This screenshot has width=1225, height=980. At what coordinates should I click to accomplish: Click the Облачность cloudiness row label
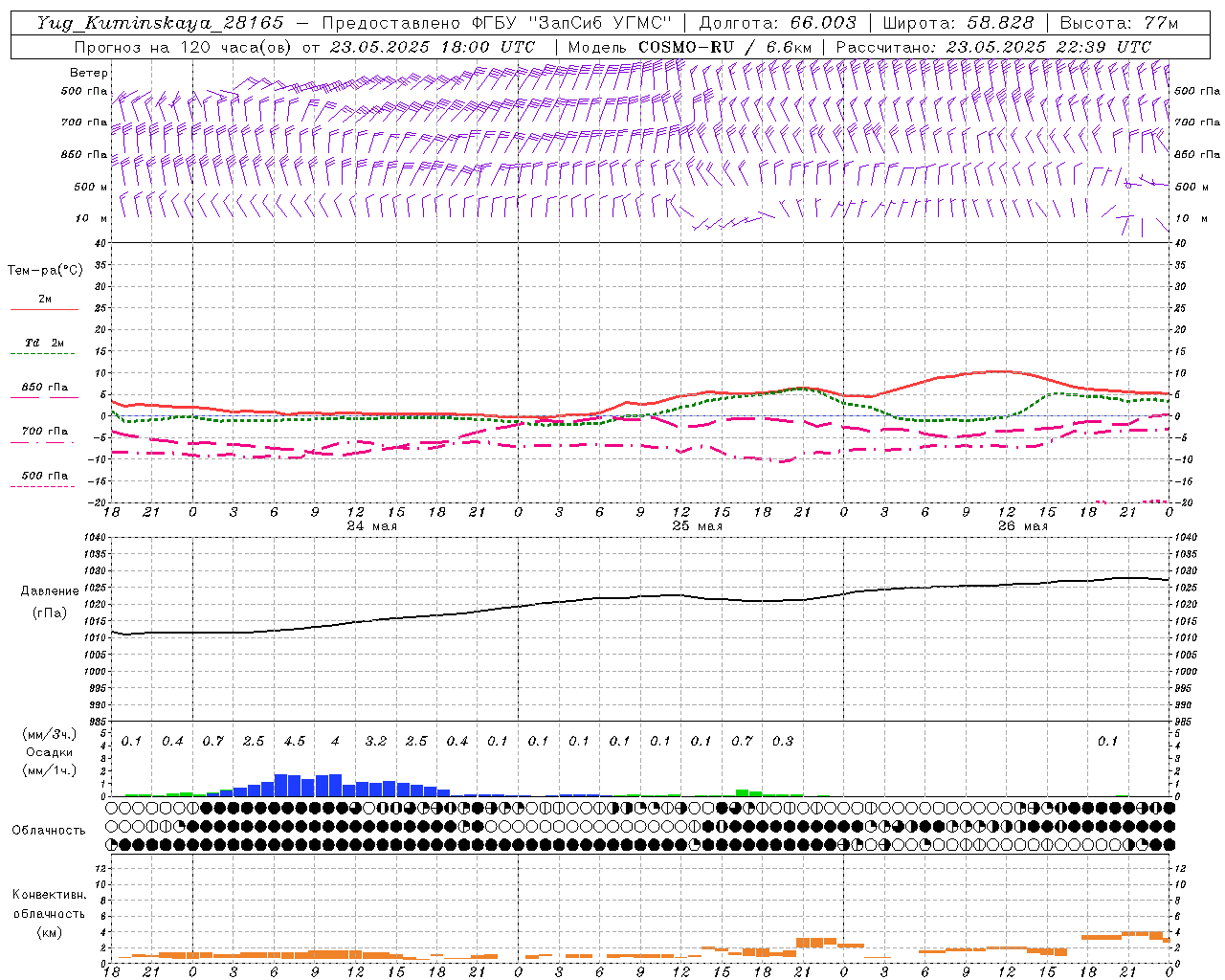[49, 830]
